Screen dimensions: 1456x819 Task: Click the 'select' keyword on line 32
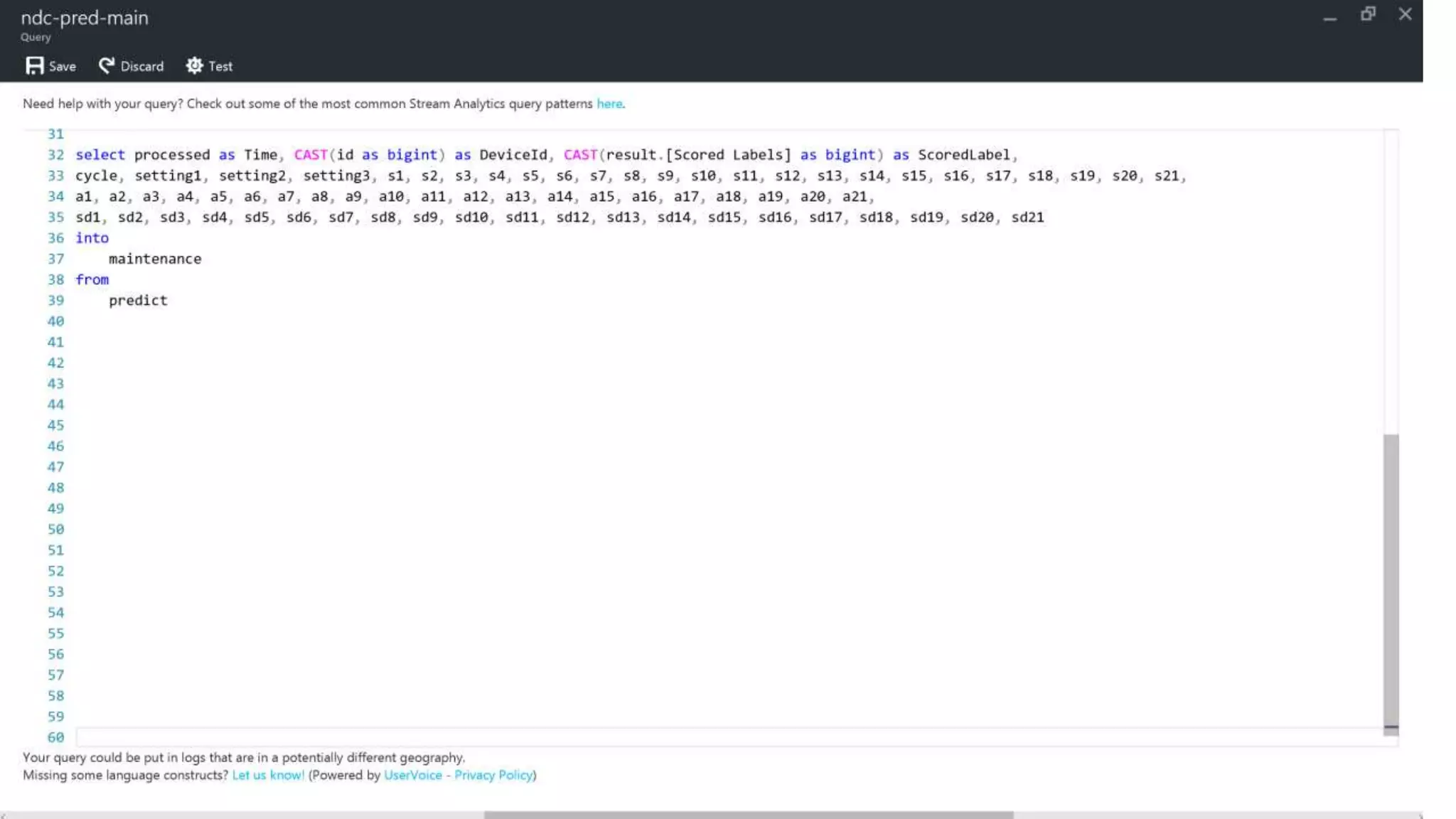tap(100, 155)
